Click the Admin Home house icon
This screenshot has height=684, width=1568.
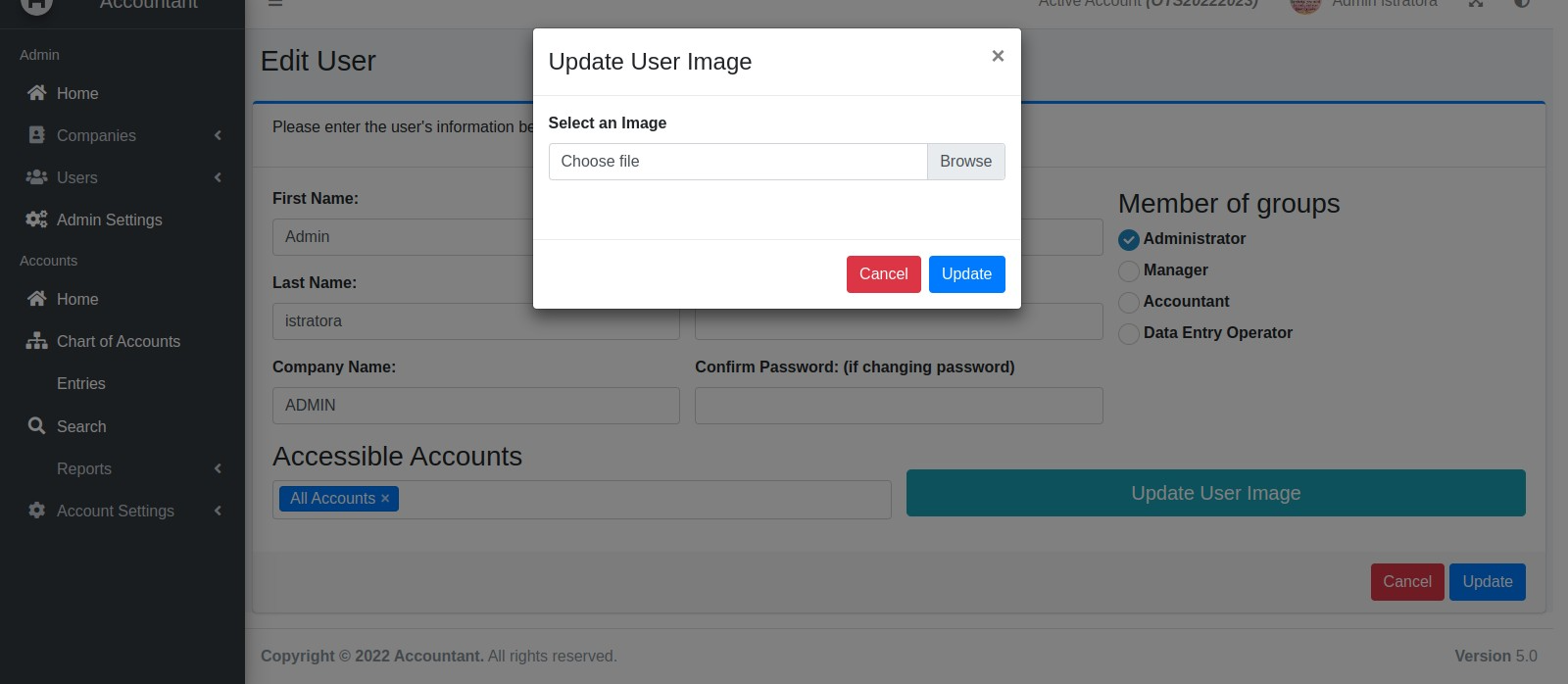(x=37, y=93)
